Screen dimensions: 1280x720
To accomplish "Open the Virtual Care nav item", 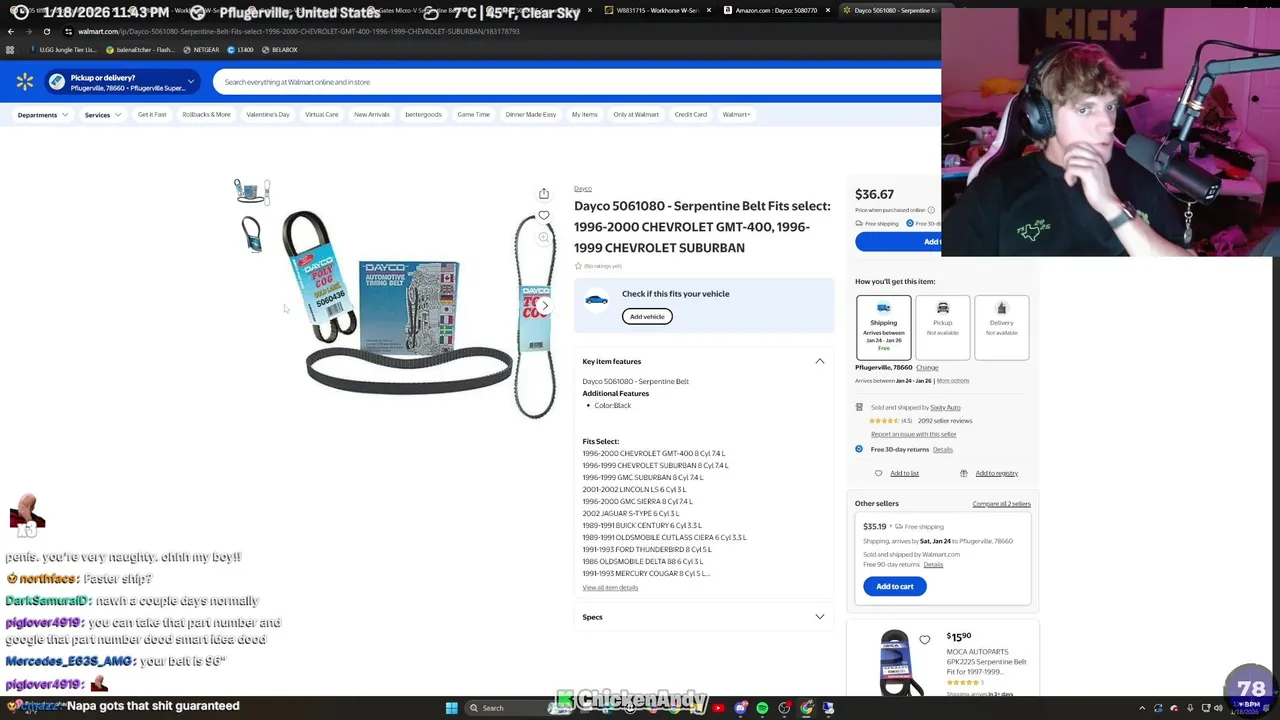I will point(322,114).
